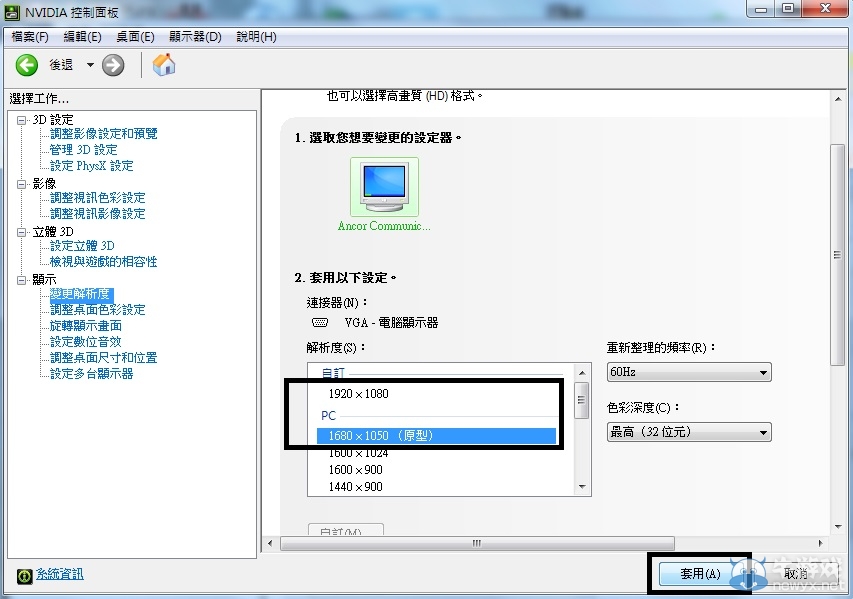853x599 pixels.
Task: Open the 重新整理的頻率 60Hz dropdown
Action: (x=689, y=372)
